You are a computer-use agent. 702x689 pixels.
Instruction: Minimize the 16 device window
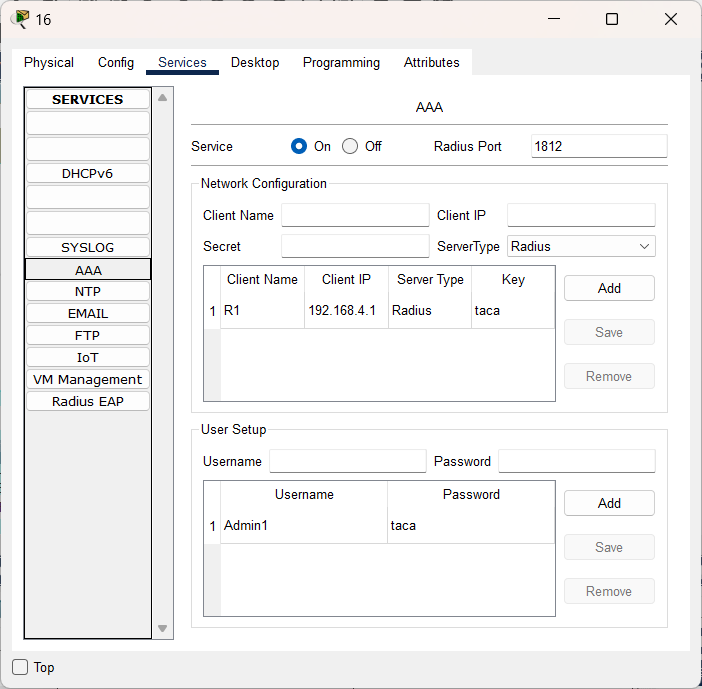pyautogui.click(x=554, y=19)
